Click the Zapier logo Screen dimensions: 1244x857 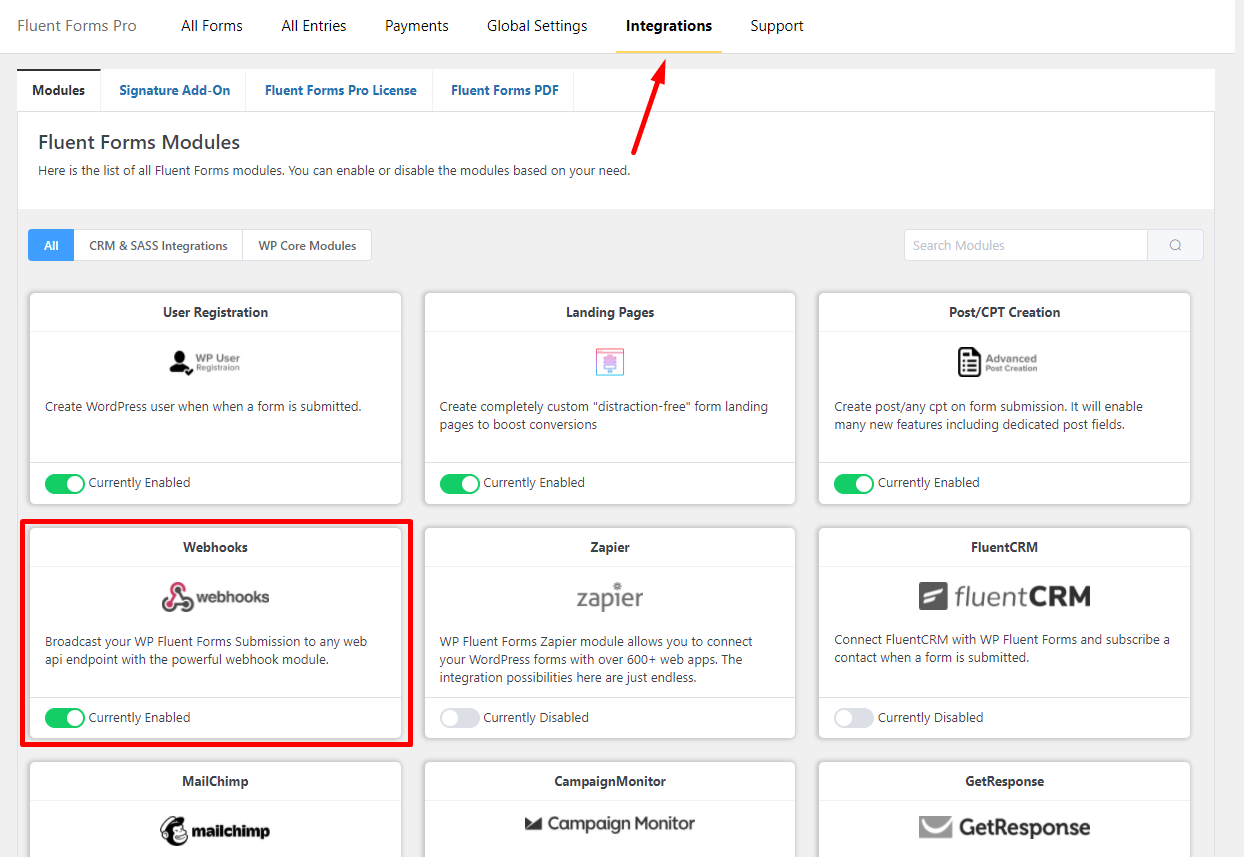610,596
